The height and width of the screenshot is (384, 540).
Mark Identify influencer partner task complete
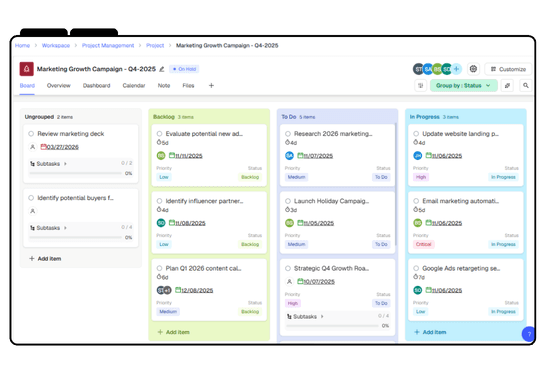point(159,201)
